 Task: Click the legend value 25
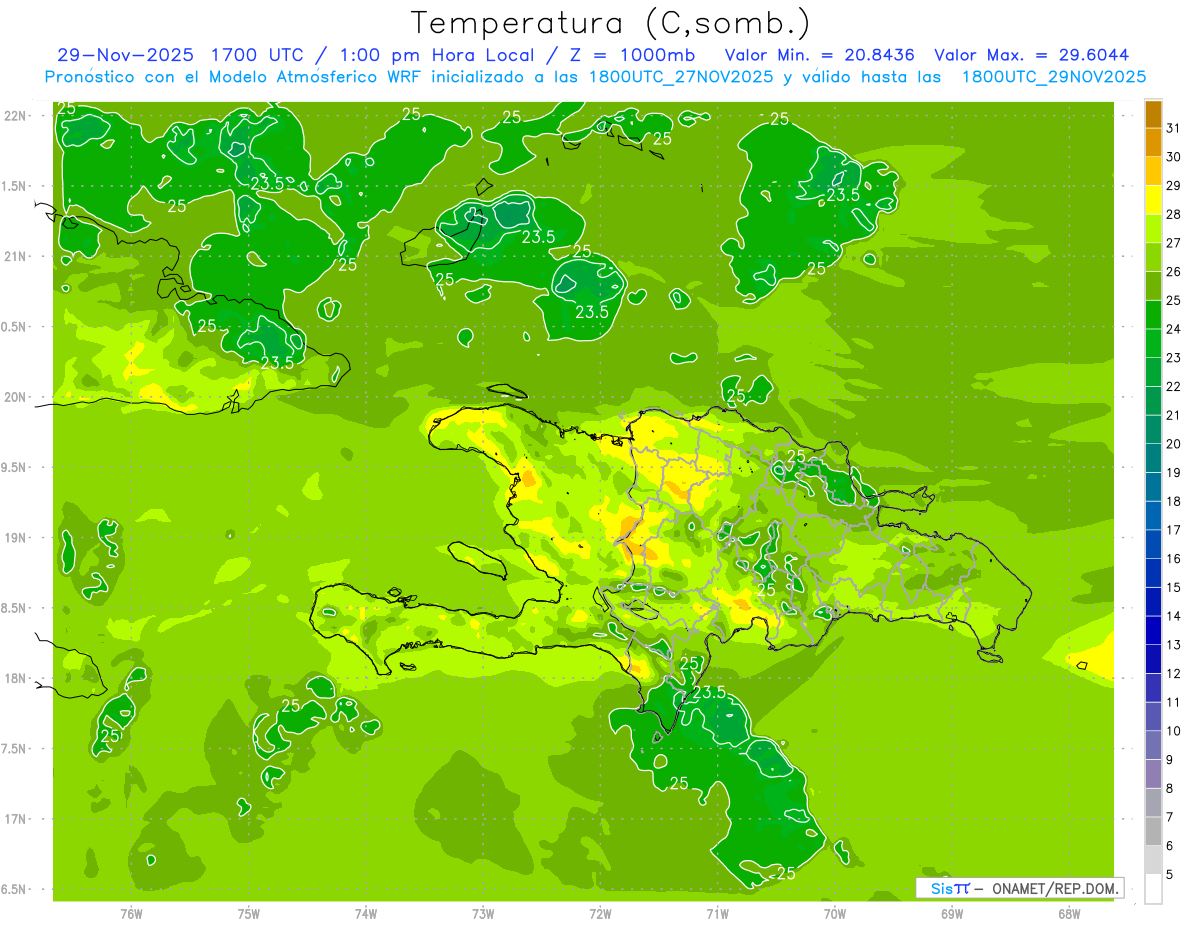point(1174,300)
